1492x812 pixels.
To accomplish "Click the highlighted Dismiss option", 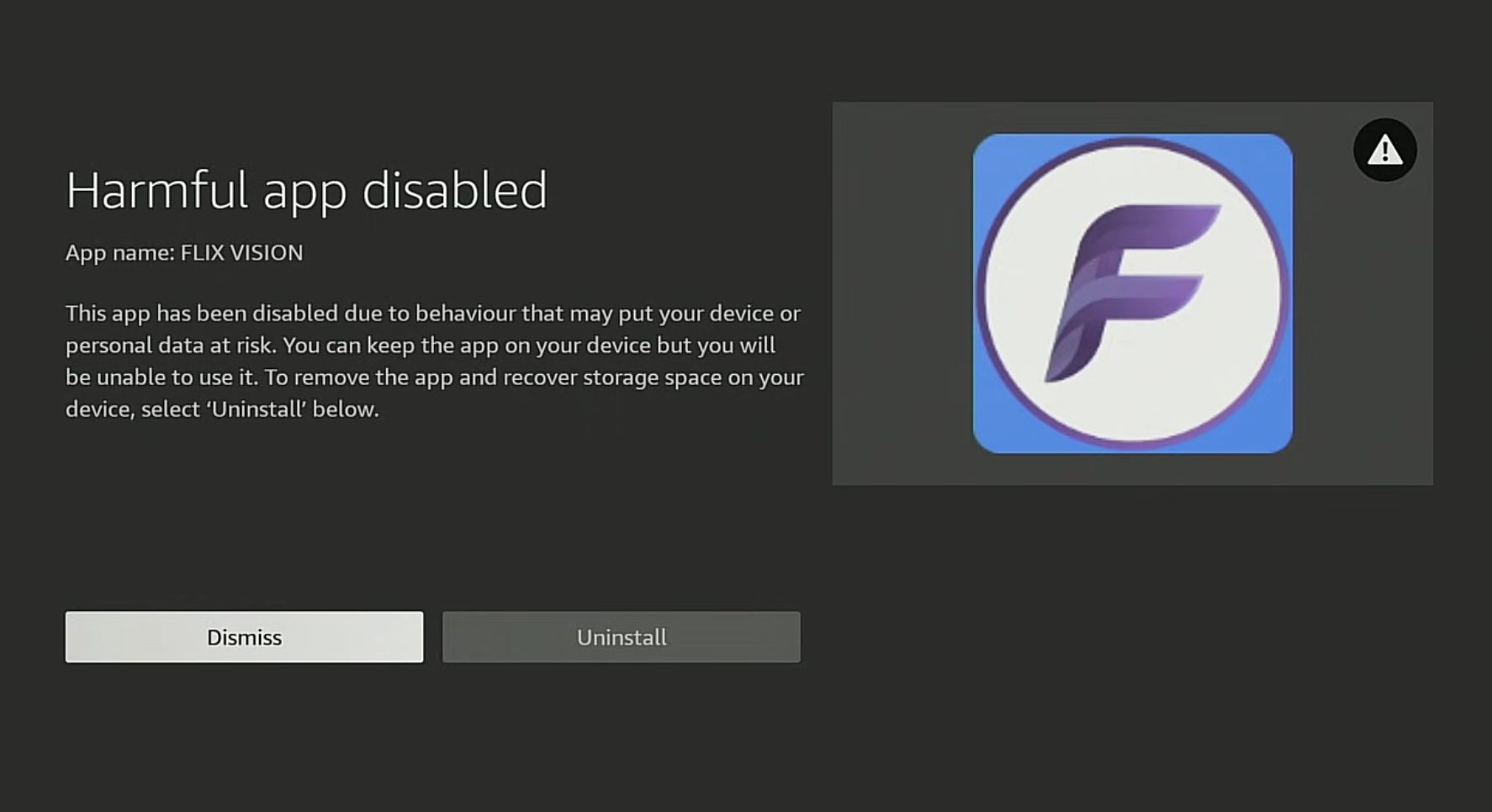I will click(244, 636).
